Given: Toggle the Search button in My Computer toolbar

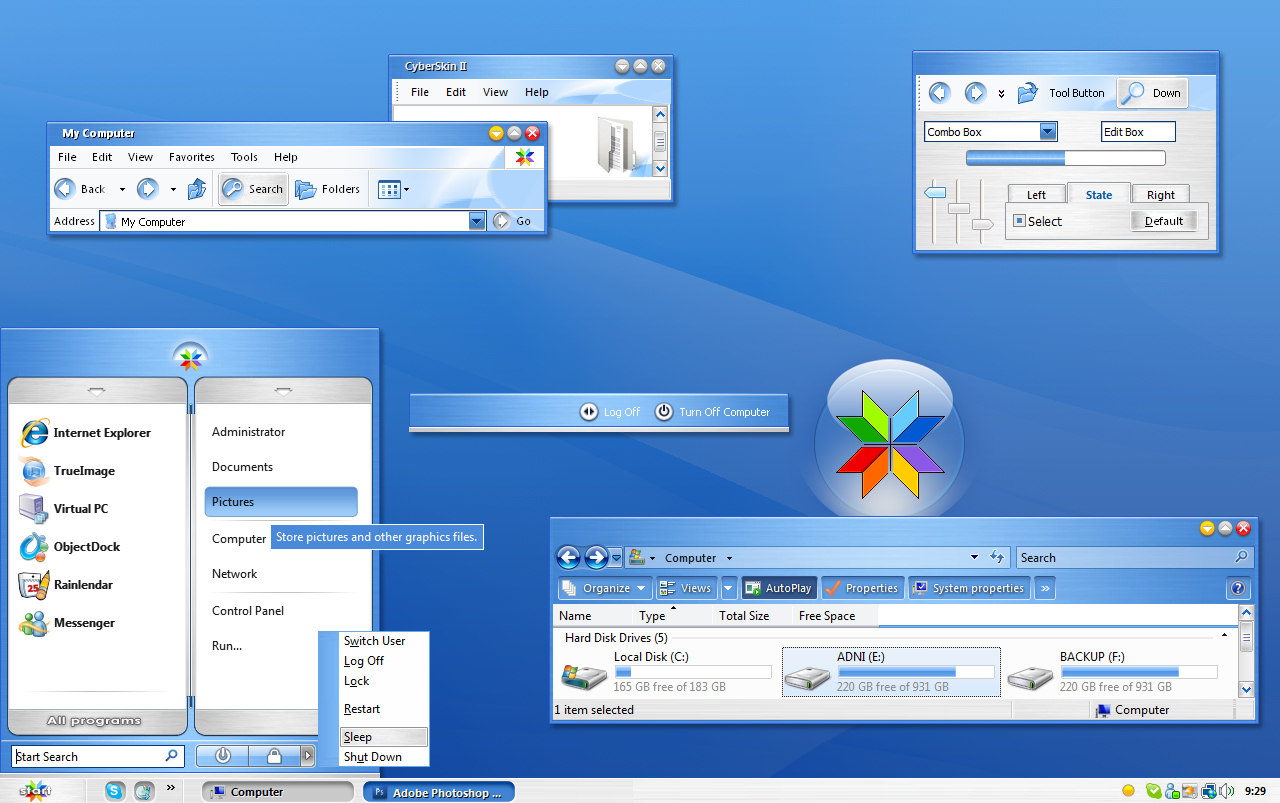Looking at the screenshot, I should tap(254, 189).
